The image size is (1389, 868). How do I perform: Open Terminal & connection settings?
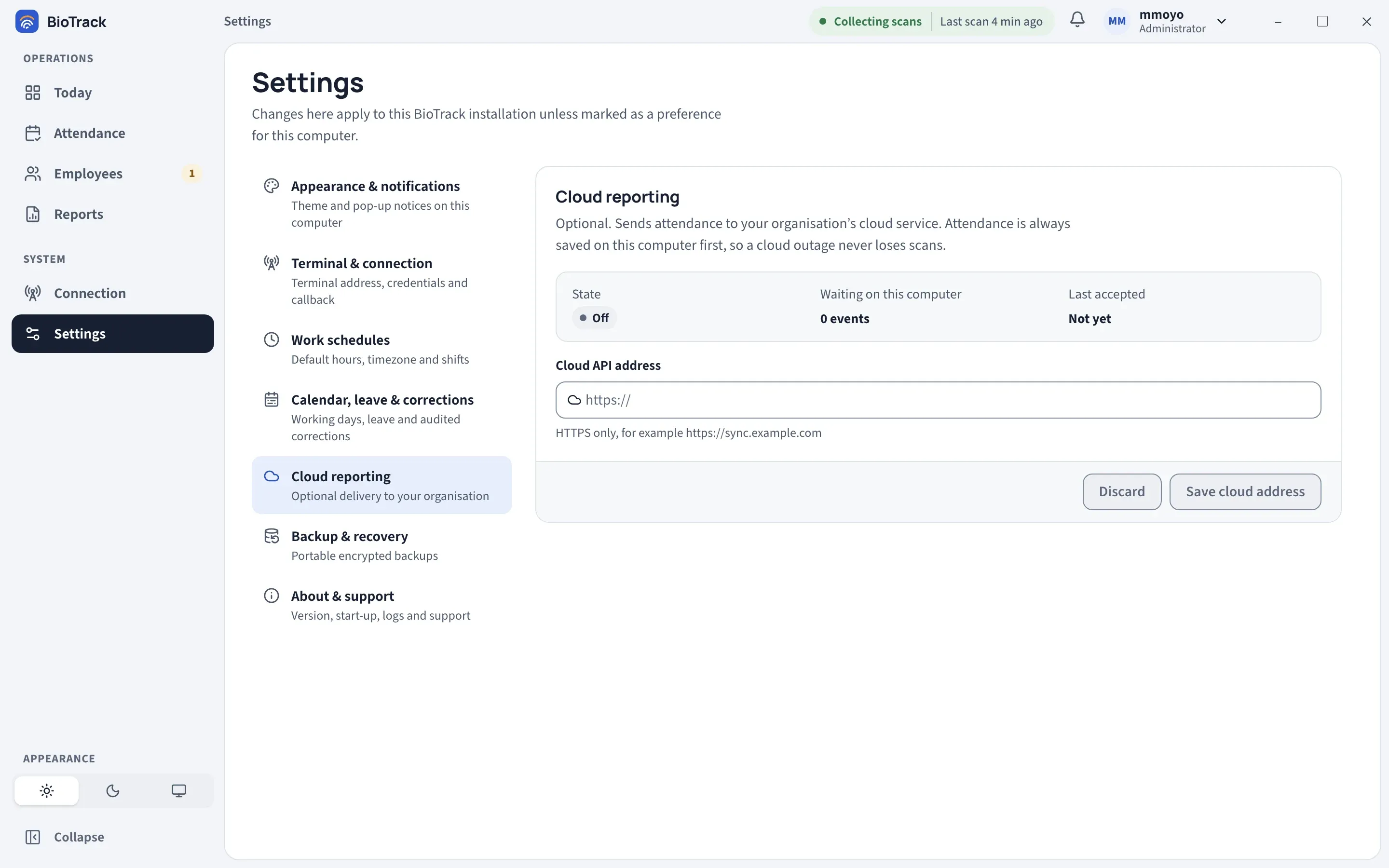tap(381, 281)
